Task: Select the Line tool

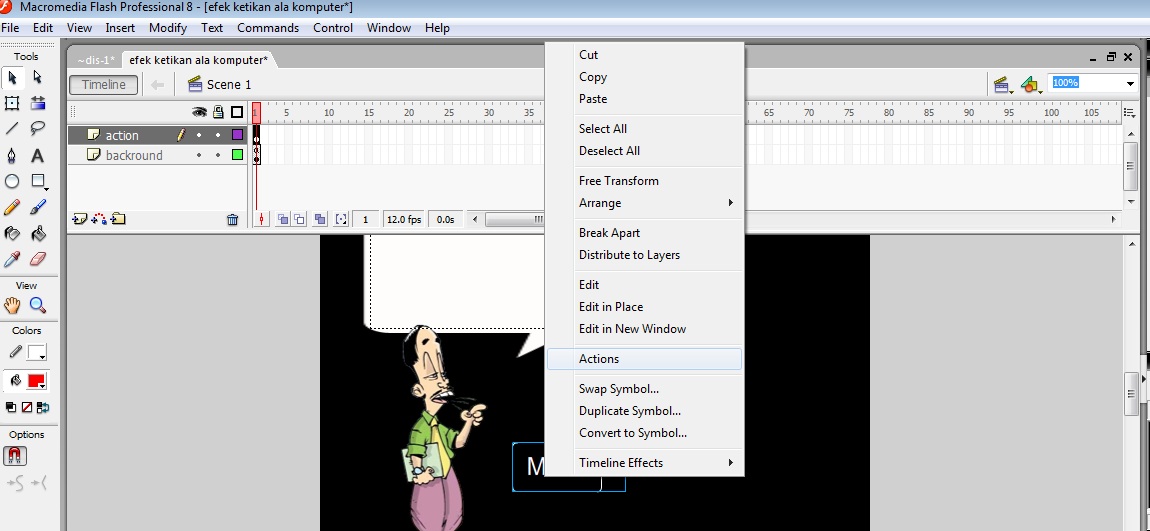Action: click(12, 129)
